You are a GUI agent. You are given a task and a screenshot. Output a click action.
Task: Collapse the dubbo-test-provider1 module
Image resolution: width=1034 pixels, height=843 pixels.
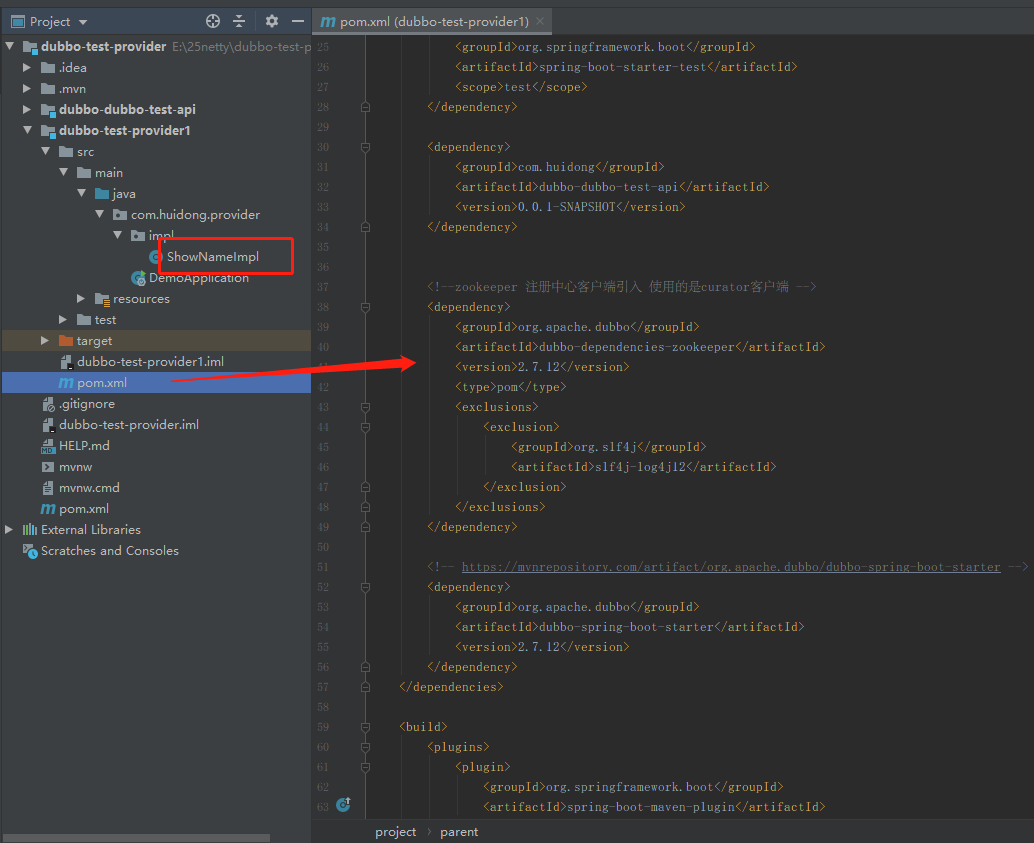coord(27,131)
